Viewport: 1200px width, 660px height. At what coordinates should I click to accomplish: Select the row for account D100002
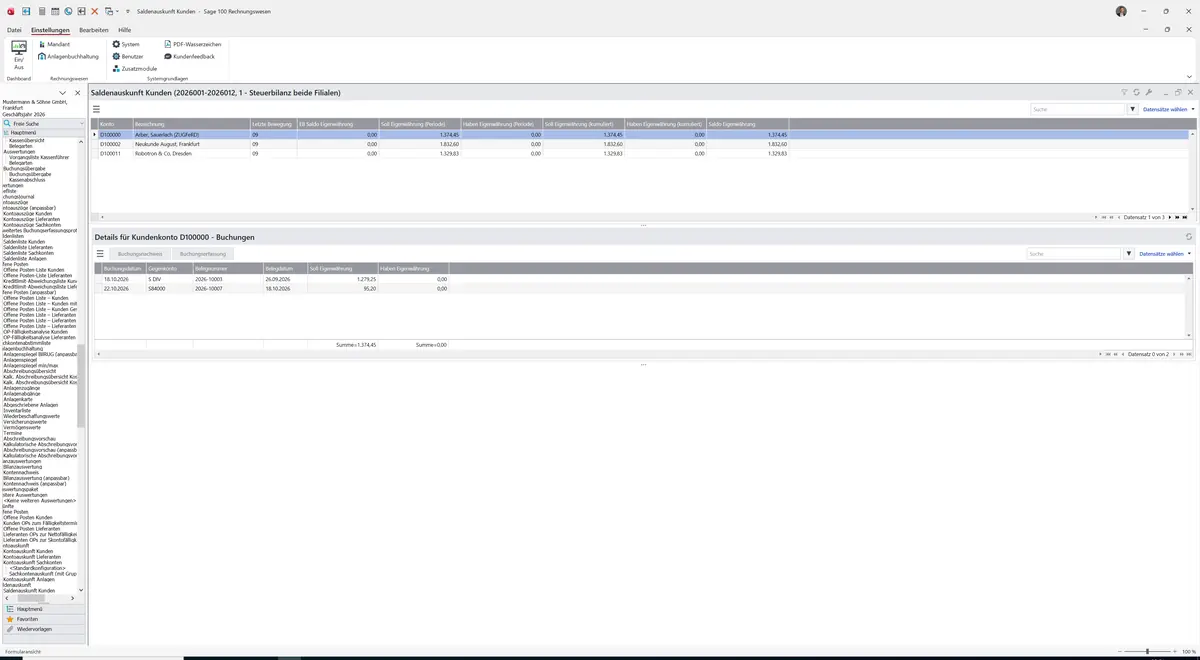pos(640,144)
